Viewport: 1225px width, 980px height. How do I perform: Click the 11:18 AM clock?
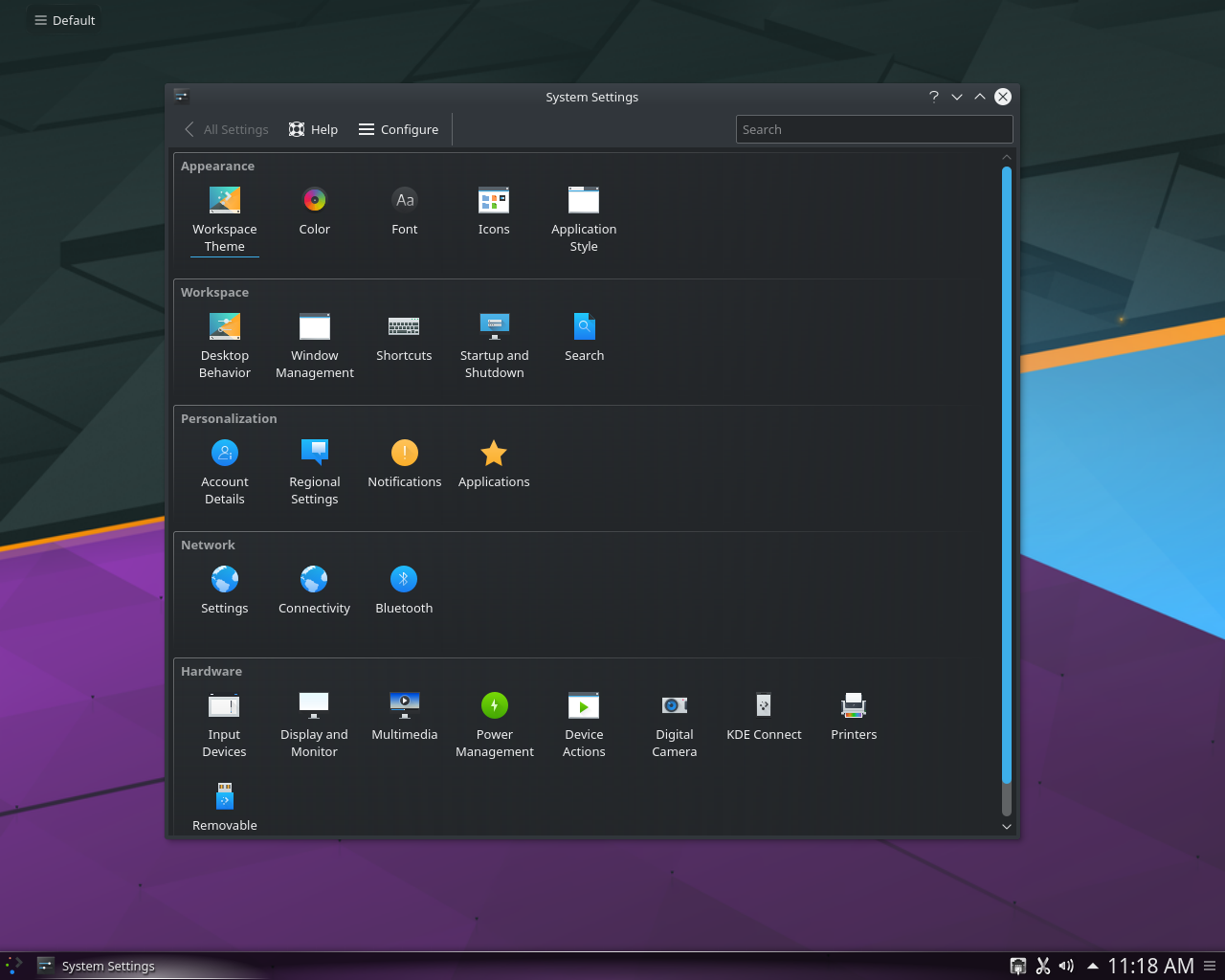coord(1150,966)
